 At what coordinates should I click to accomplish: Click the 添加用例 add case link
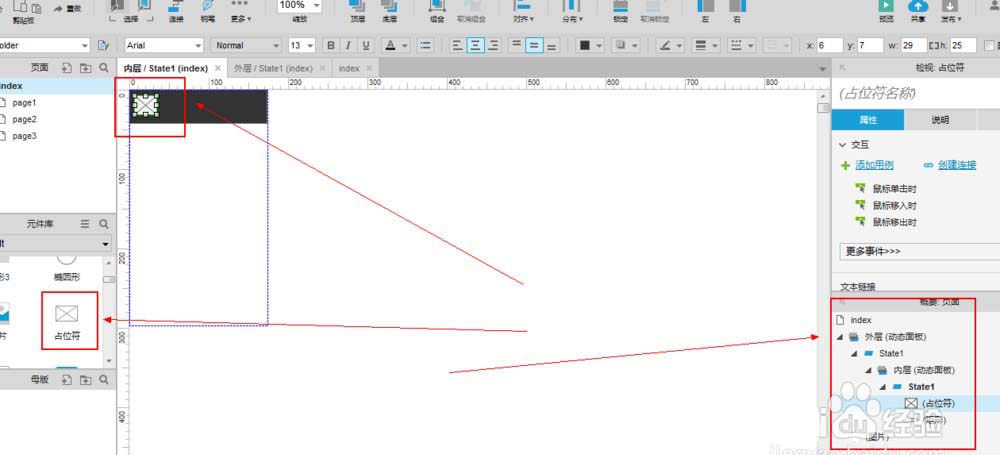(874, 165)
